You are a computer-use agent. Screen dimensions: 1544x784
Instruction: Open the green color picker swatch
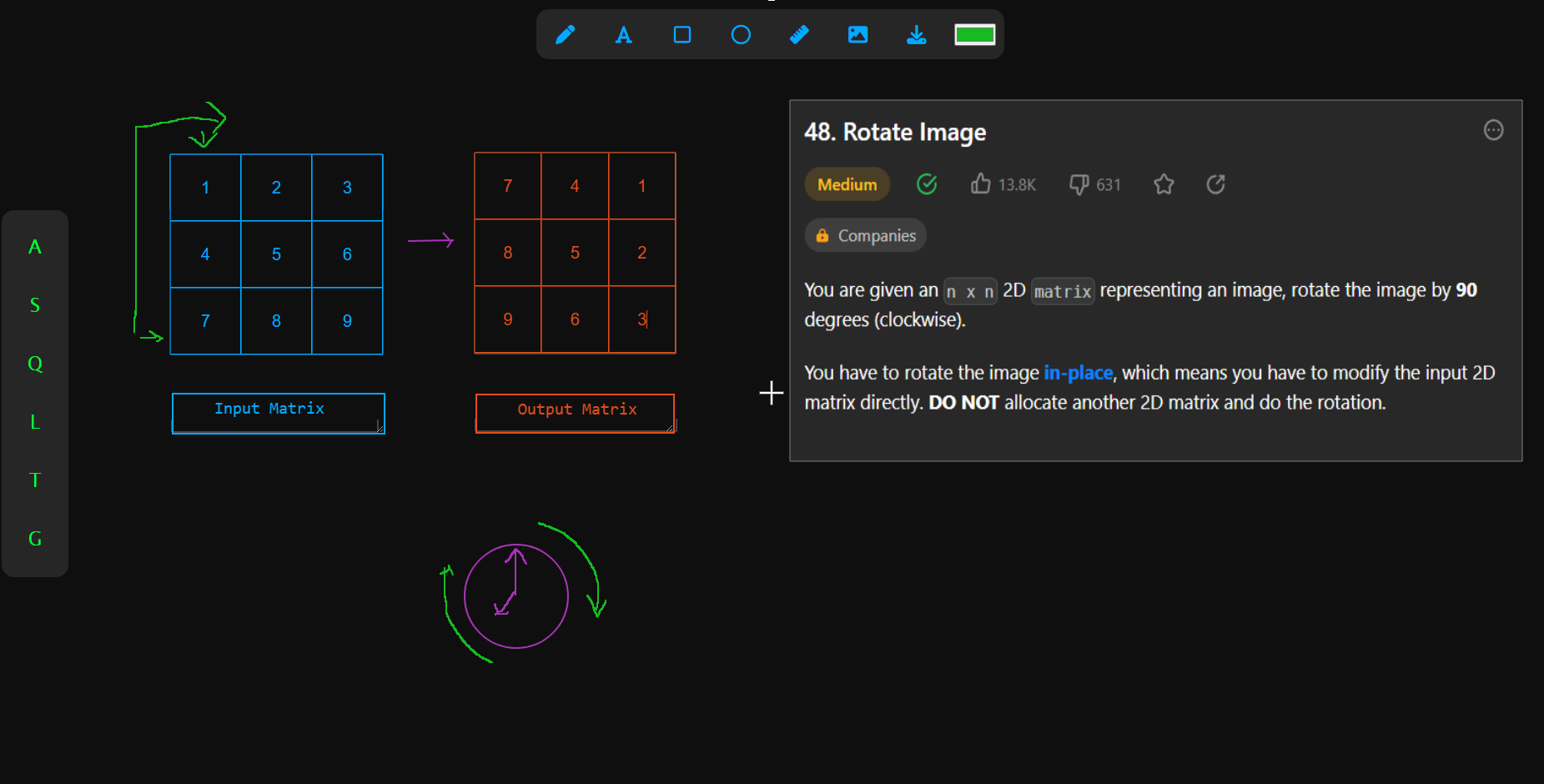tap(974, 34)
